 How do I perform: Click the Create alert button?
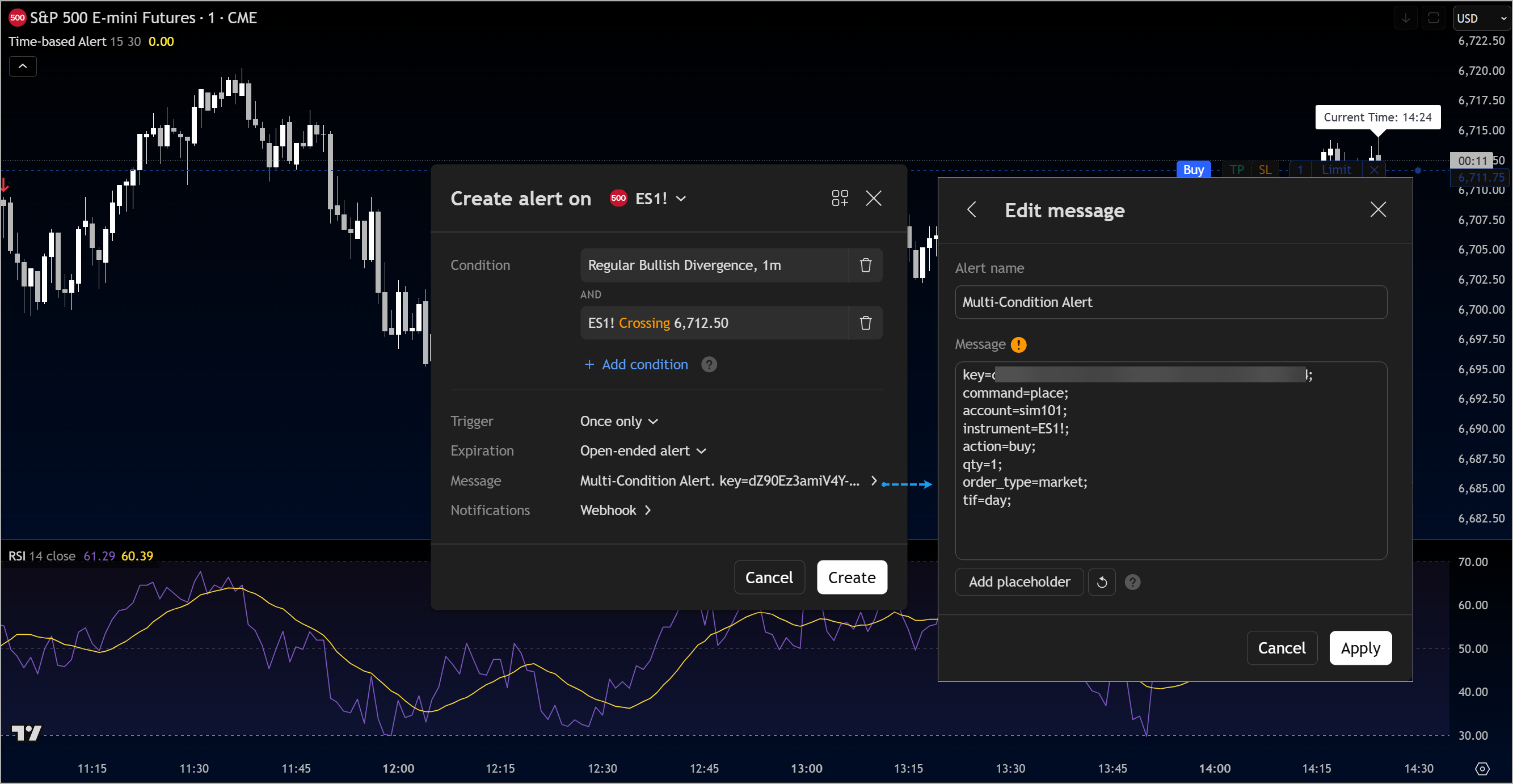coord(851,578)
